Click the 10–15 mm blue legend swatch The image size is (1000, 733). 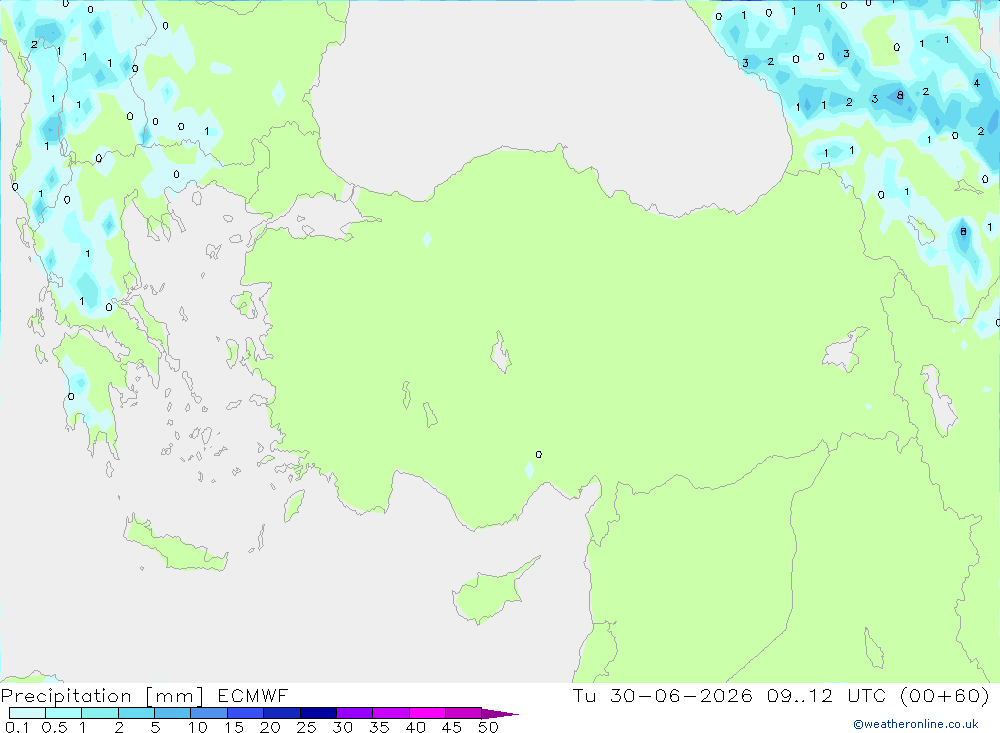click(209, 713)
